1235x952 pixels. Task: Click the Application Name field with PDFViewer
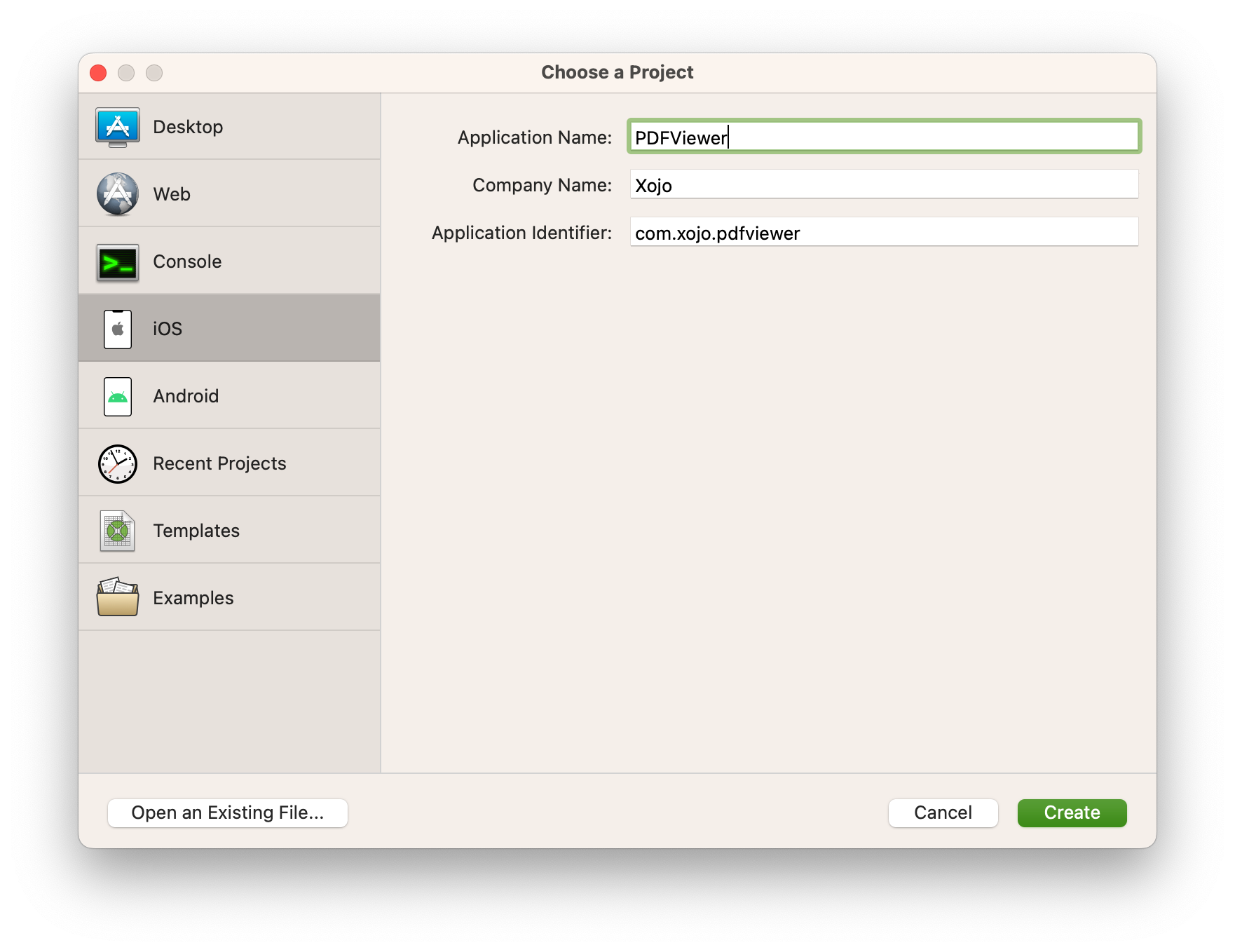coord(884,137)
